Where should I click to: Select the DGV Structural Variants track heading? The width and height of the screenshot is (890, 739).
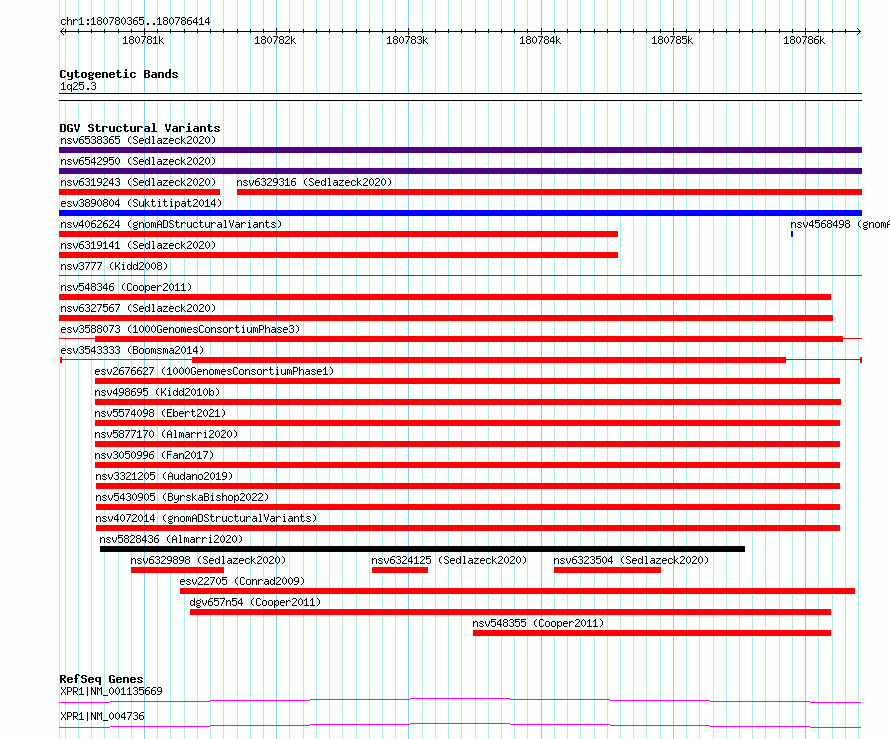coord(140,128)
